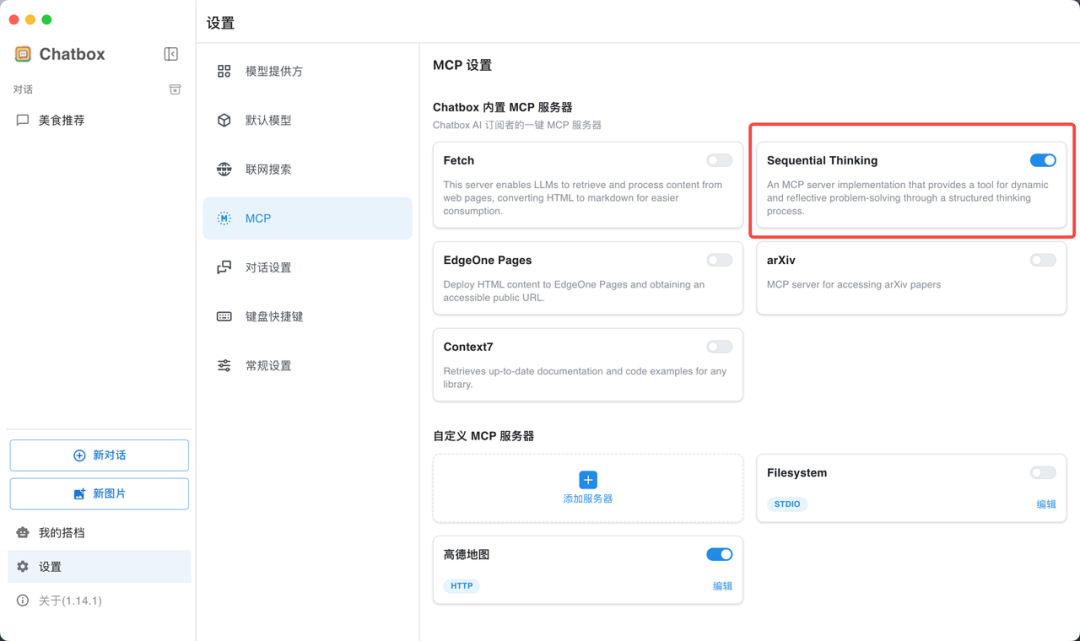The image size is (1080, 641).
Task: Turn off the 高德地图 server toggle
Action: point(719,554)
